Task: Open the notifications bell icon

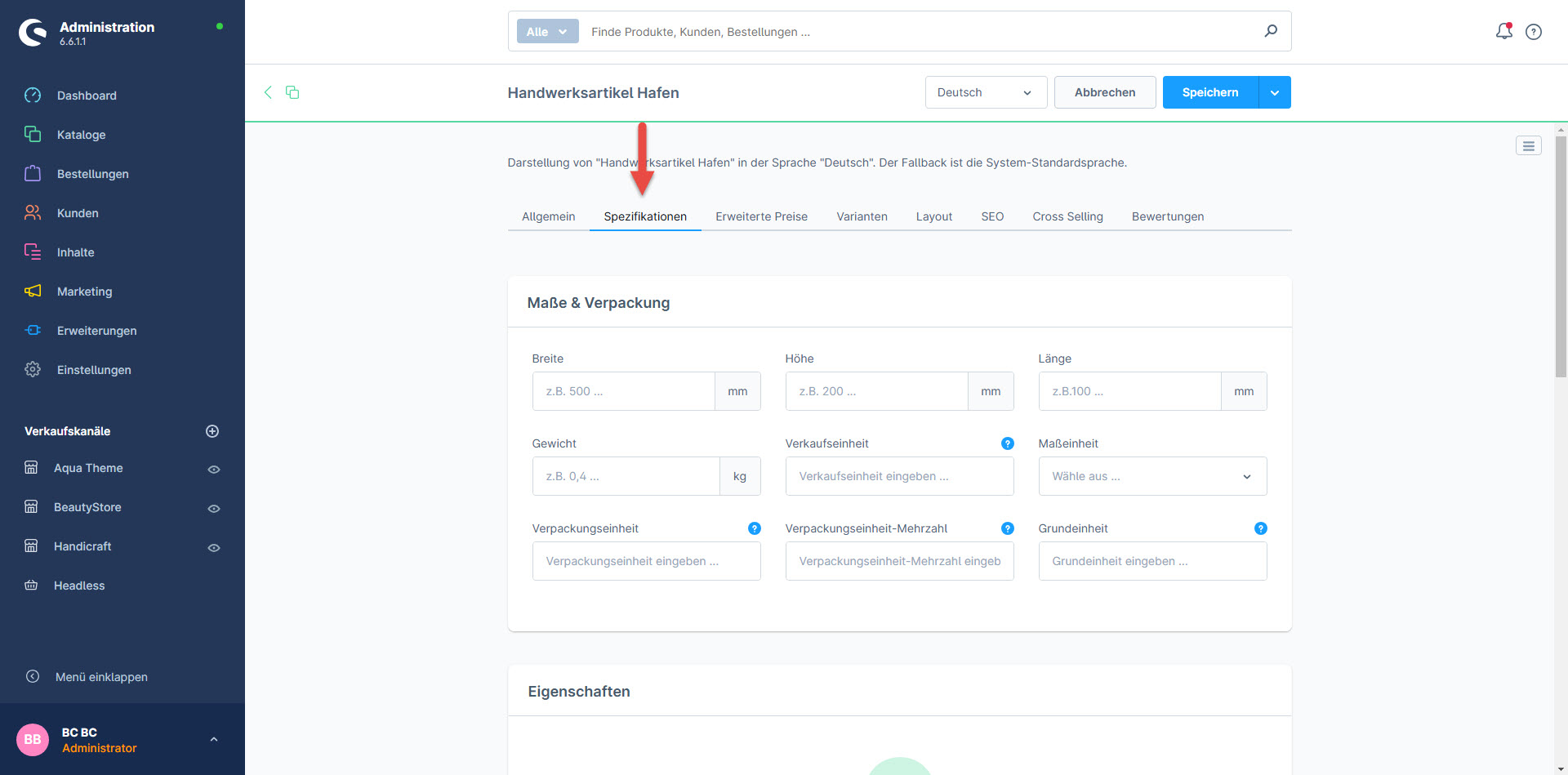Action: tap(1503, 31)
